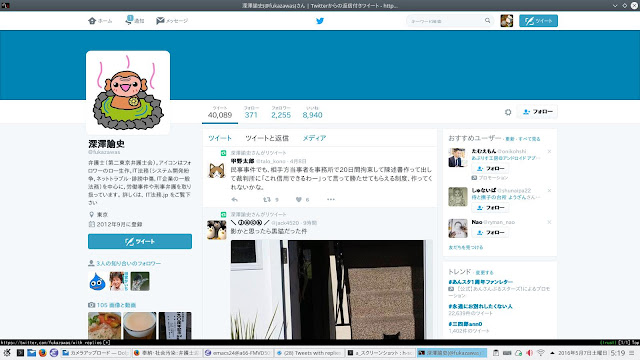Viewport: 640px width, 360px height.
Task: Switch to the emacs24 taskbar window
Action: (238, 353)
